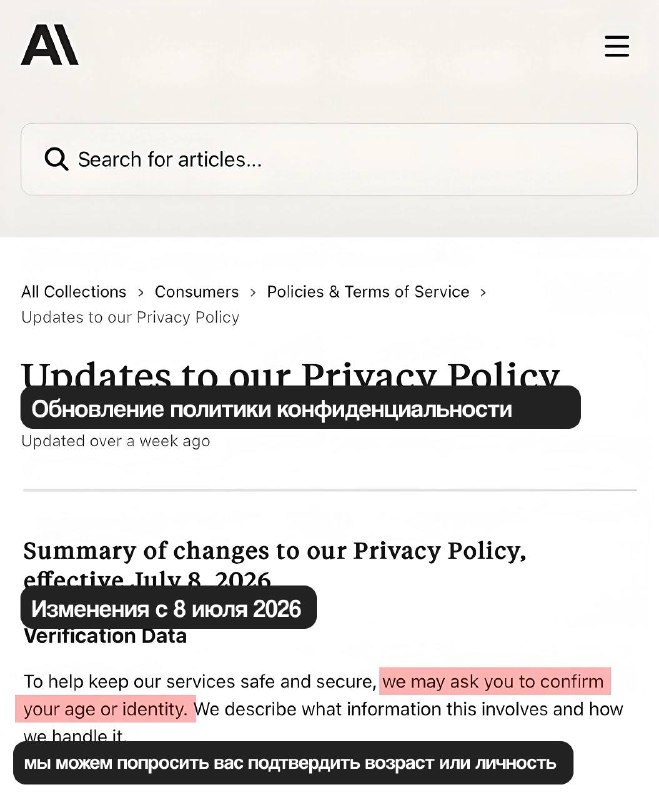The height and width of the screenshot is (800, 659).
Task: Click the 'мы можем попросить вас подтвердить' caption
Action: tap(293, 763)
